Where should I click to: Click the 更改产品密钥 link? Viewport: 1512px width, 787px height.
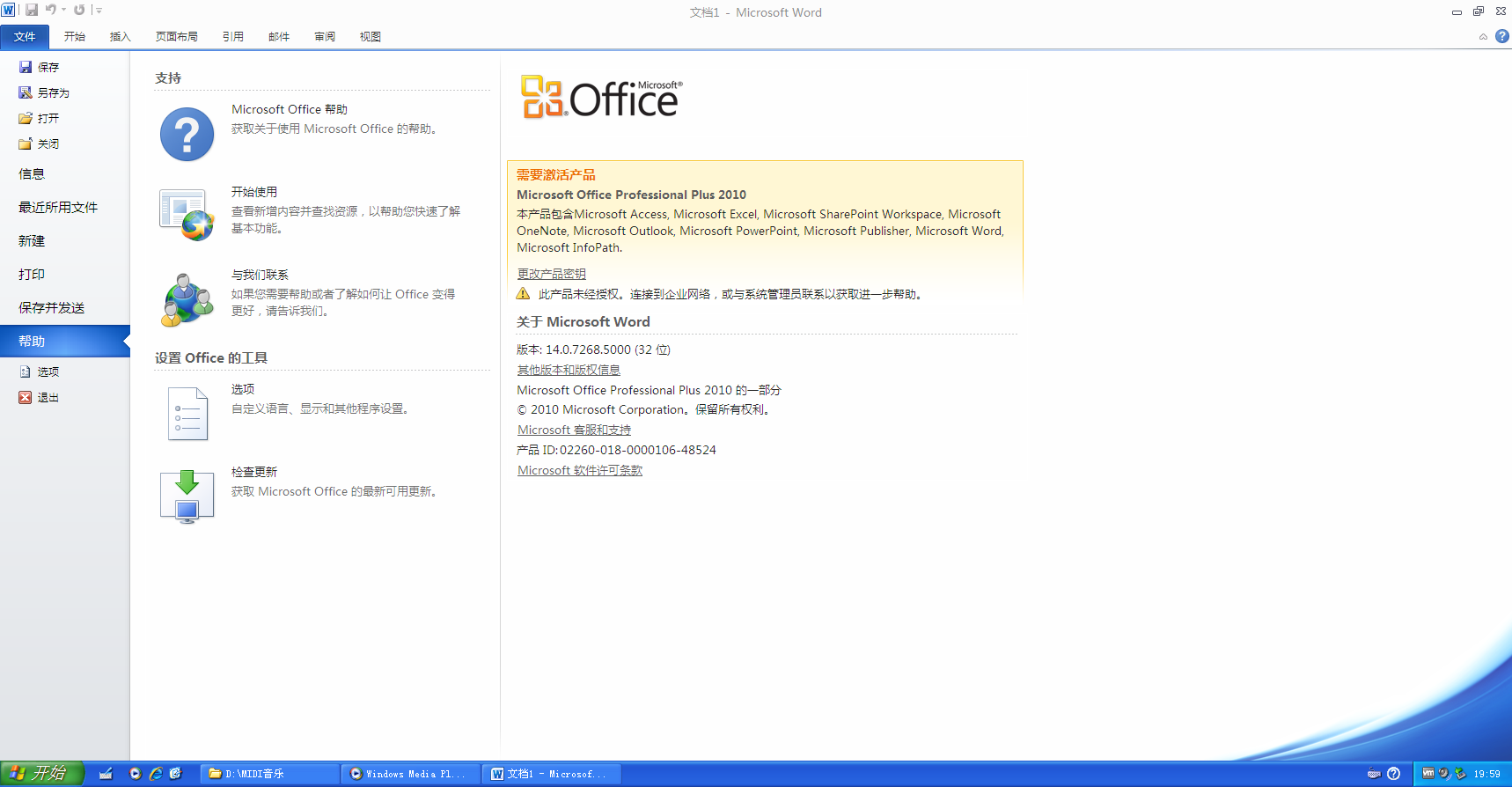pyautogui.click(x=551, y=274)
